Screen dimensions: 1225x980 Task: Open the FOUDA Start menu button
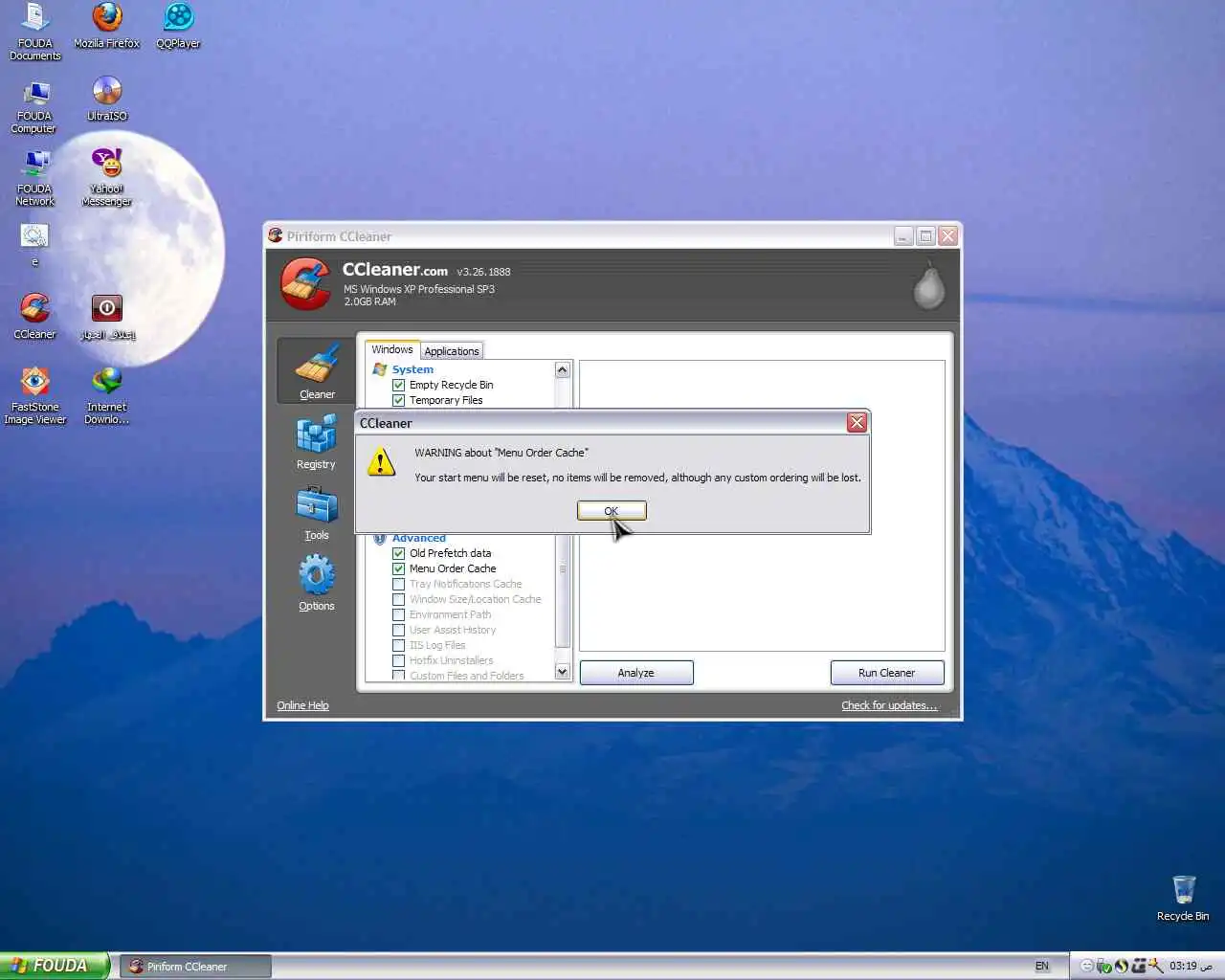pos(54,966)
